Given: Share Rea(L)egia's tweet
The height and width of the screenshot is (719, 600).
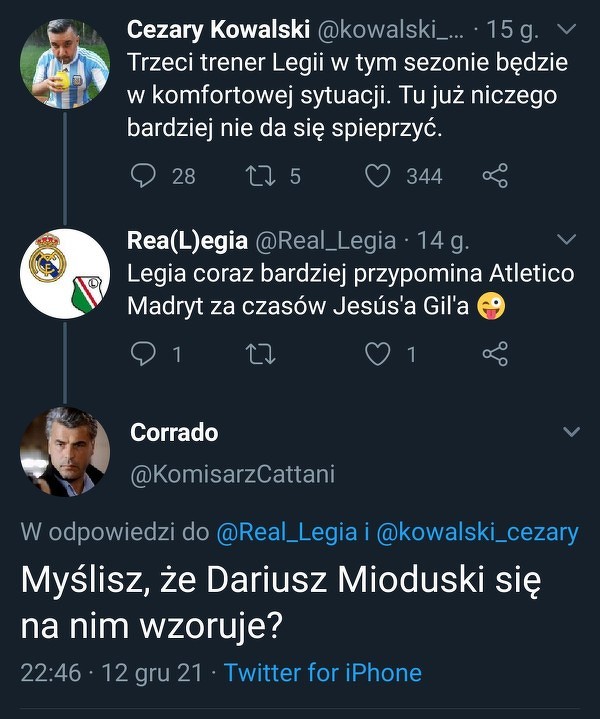Looking at the screenshot, I should 495,353.
